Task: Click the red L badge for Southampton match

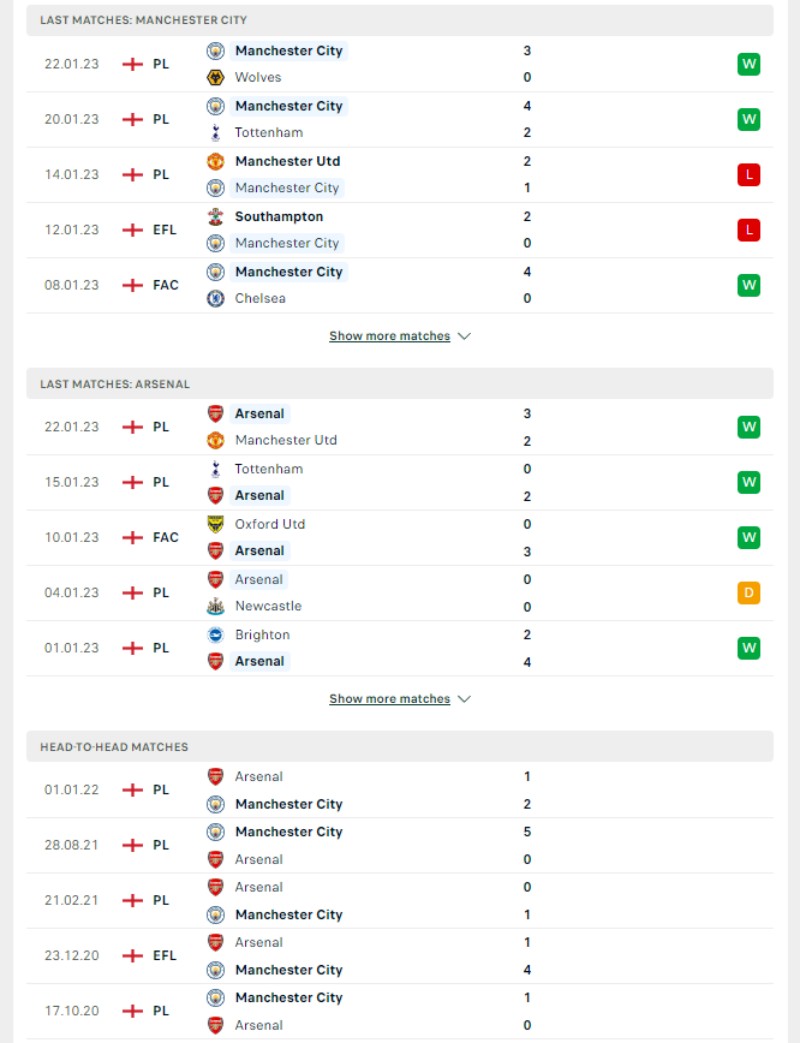Action: 749,230
